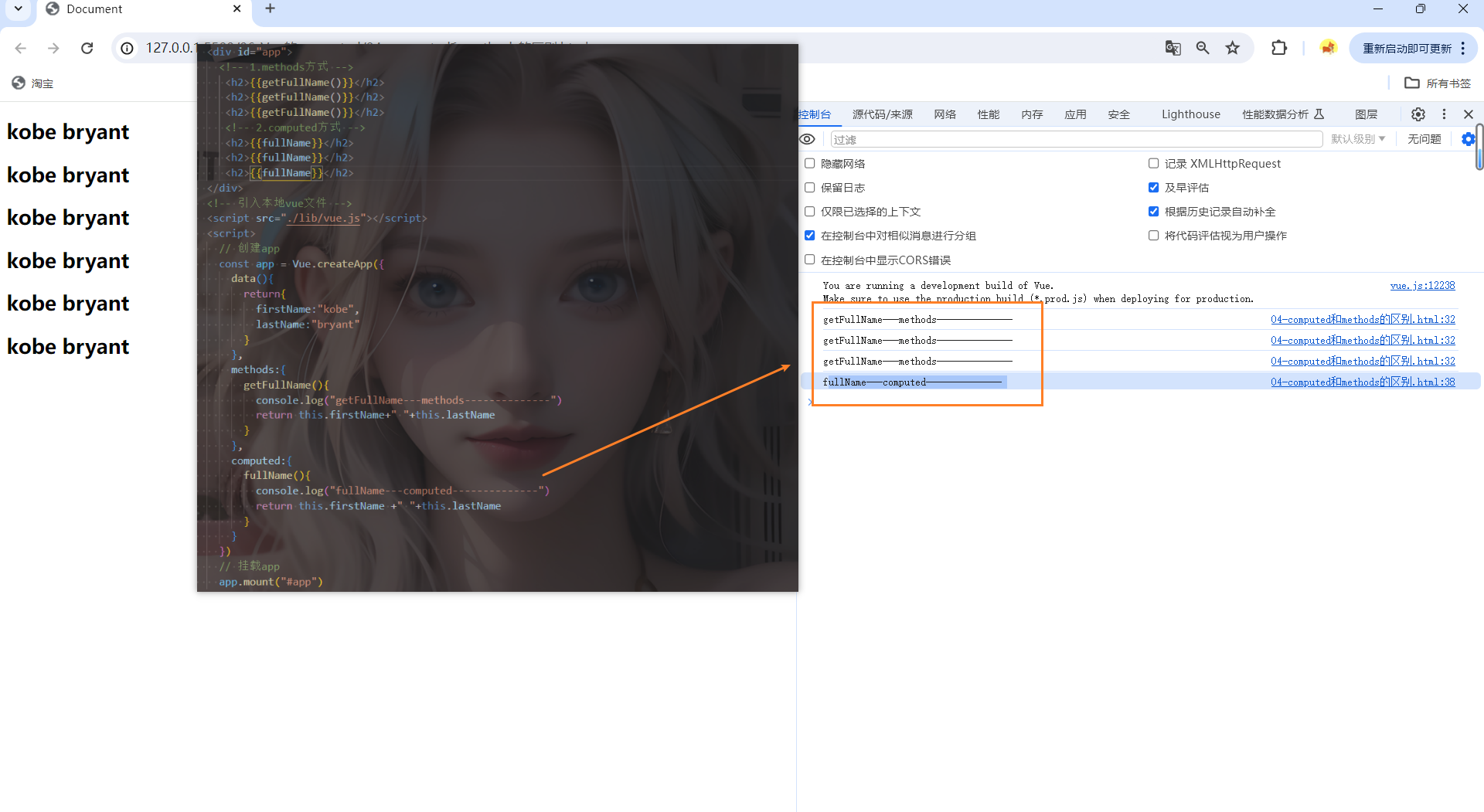
Task: Uncheck 在控制台中对相似消息进行分组
Action: pos(810,236)
